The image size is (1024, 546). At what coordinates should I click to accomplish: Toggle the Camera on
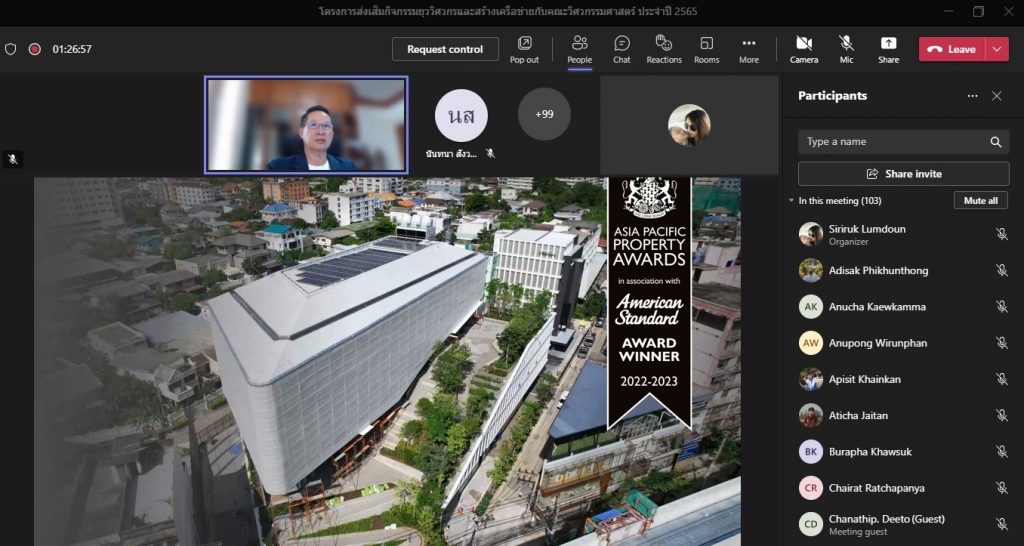pos(803,49)
